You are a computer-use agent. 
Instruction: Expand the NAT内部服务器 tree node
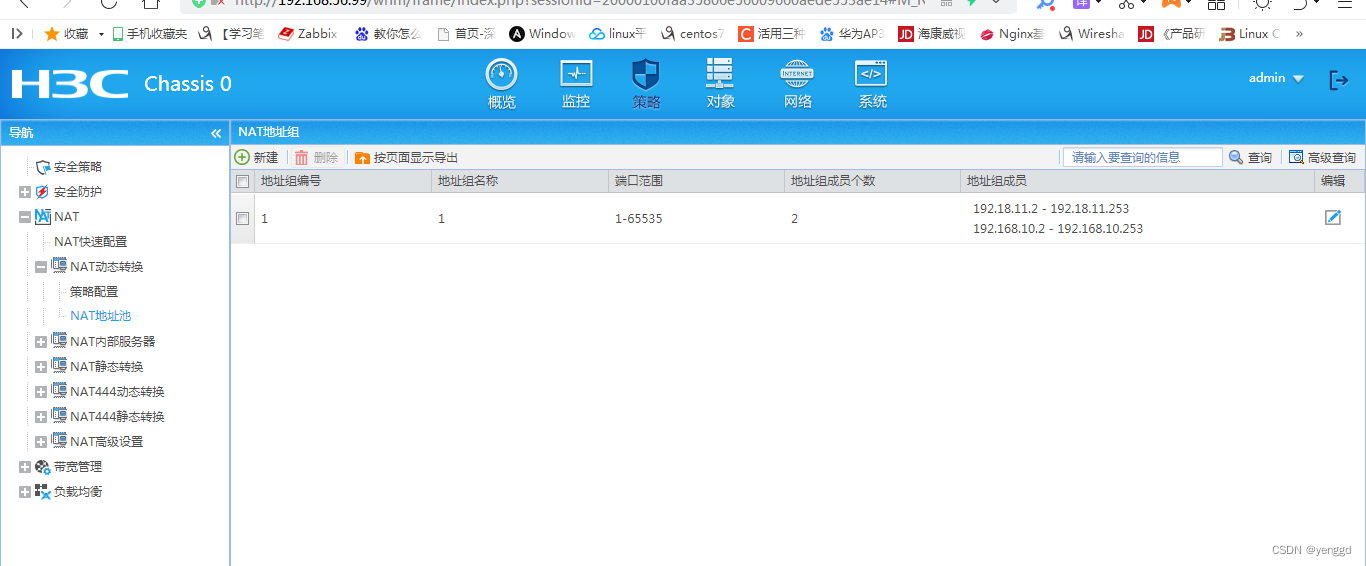pos(41,342)
